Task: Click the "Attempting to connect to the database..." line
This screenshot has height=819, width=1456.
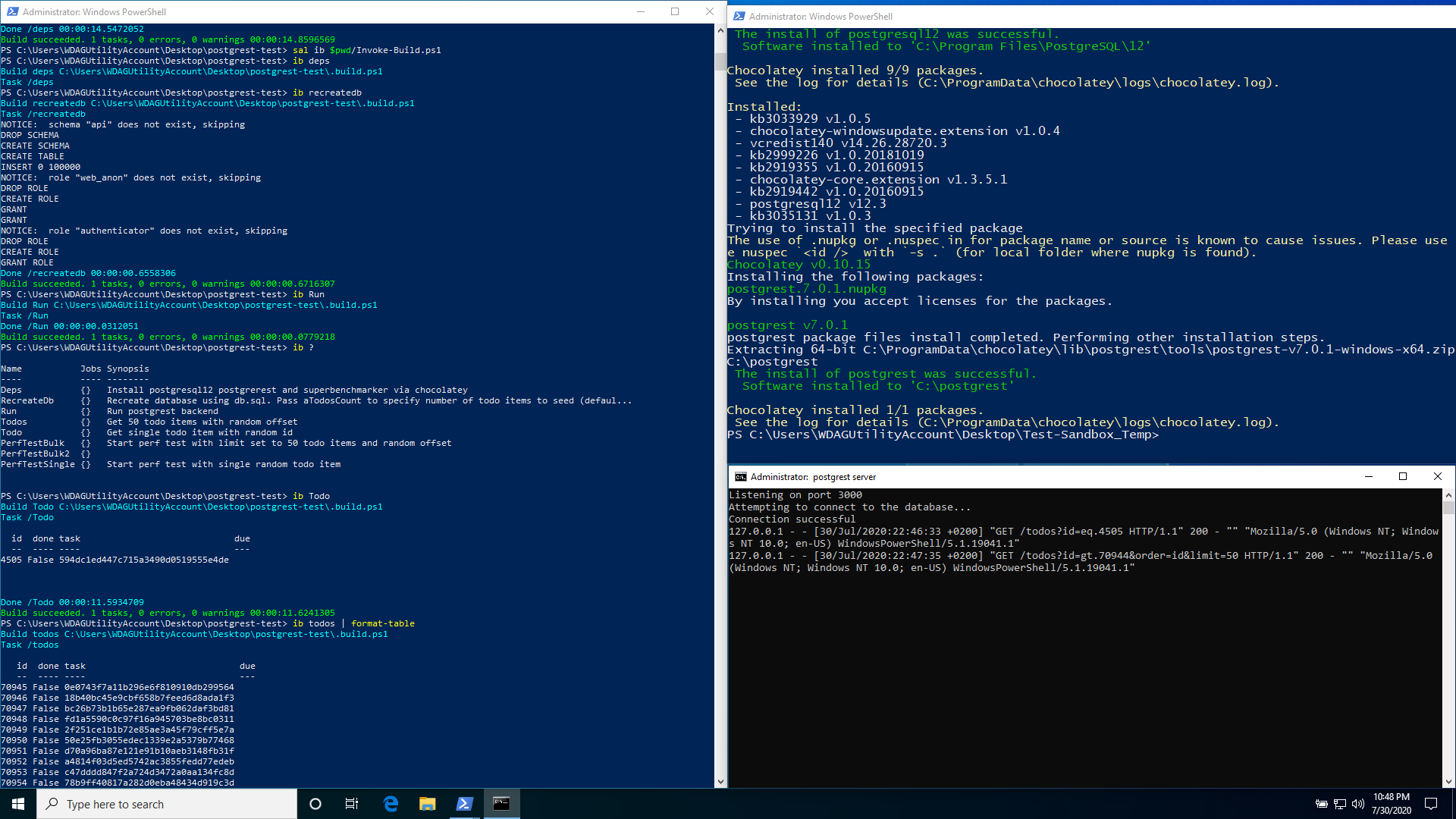Action: [849, 507]
